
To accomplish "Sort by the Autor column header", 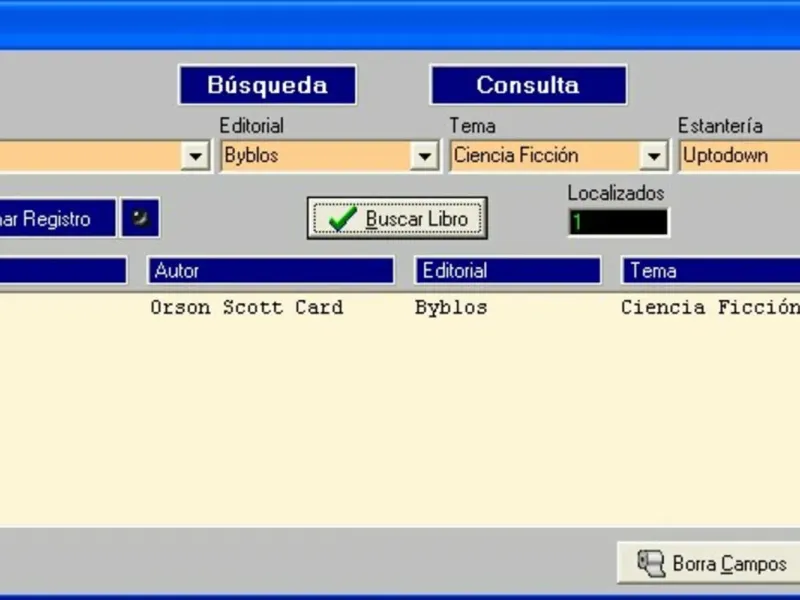I will 271,270.
